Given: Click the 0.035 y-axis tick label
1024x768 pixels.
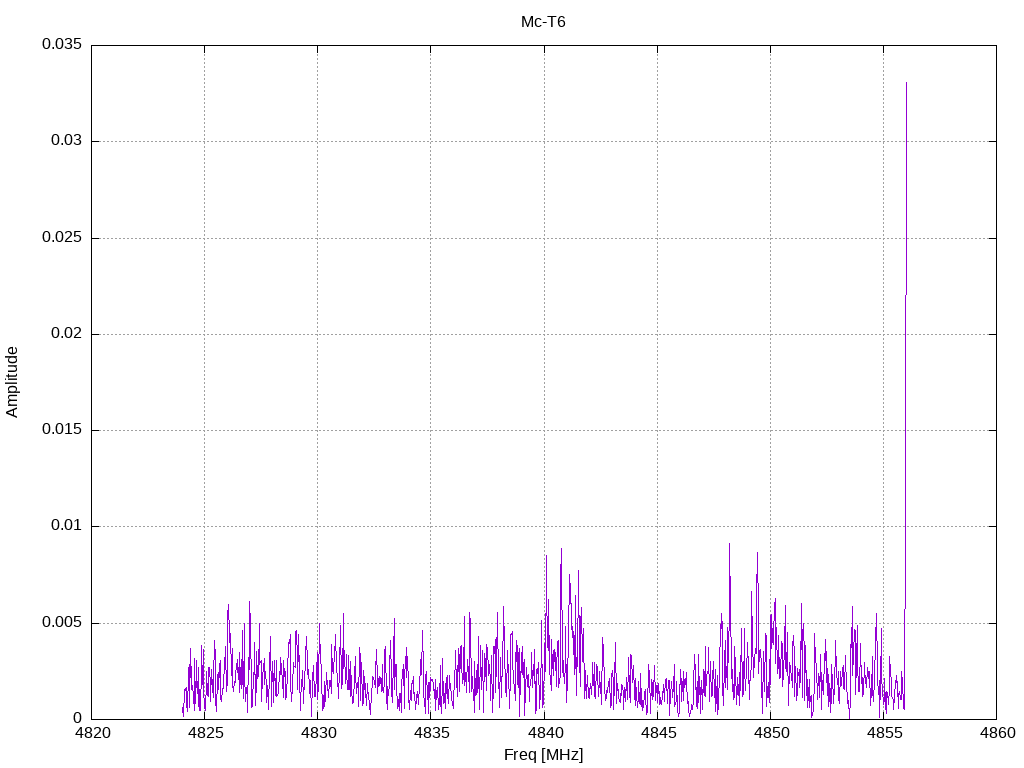Looking at the screenshot, I should 62,44.
